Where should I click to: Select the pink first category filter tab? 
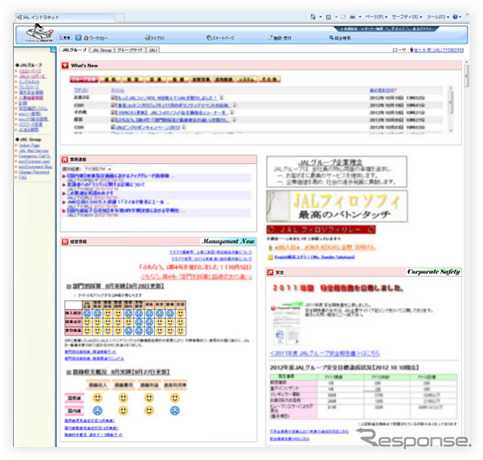coord(84,79)
